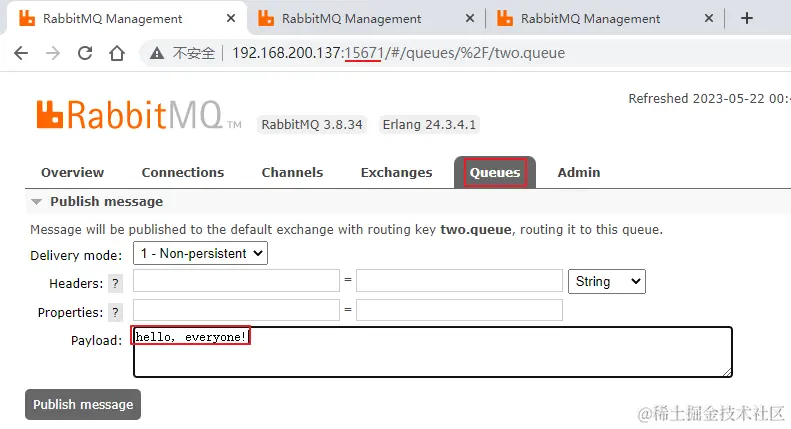The height and width of the screenshot is (429, 791).
Task: Open the Admin tab
Action: pyautogui.click(x=579, y=173)
